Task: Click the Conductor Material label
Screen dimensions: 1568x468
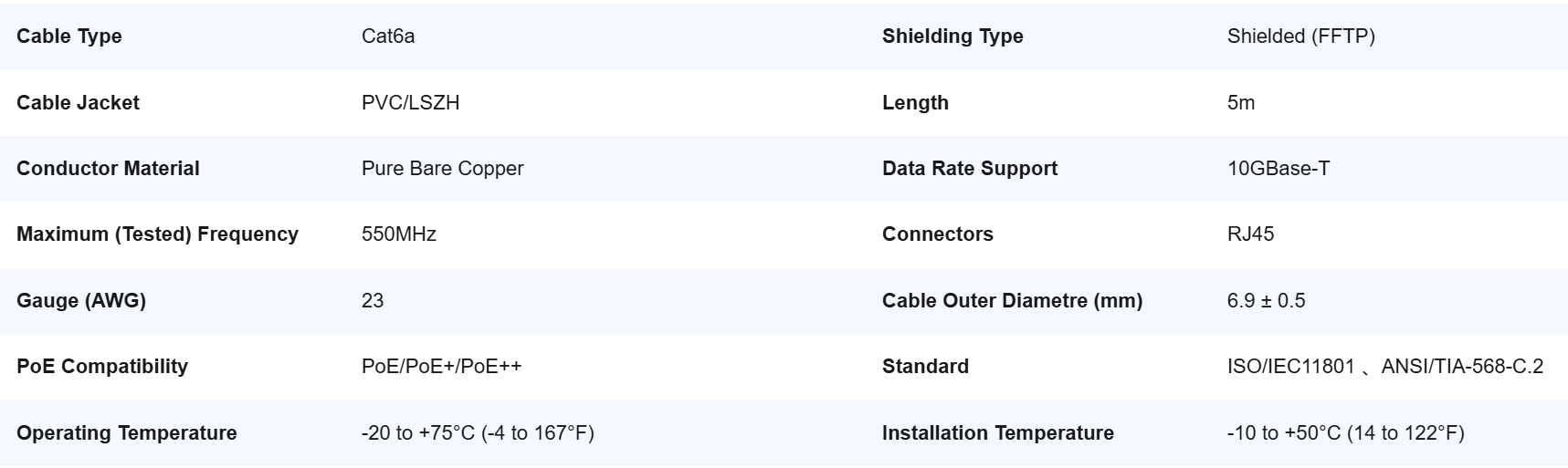Action: tap(108, 168)
